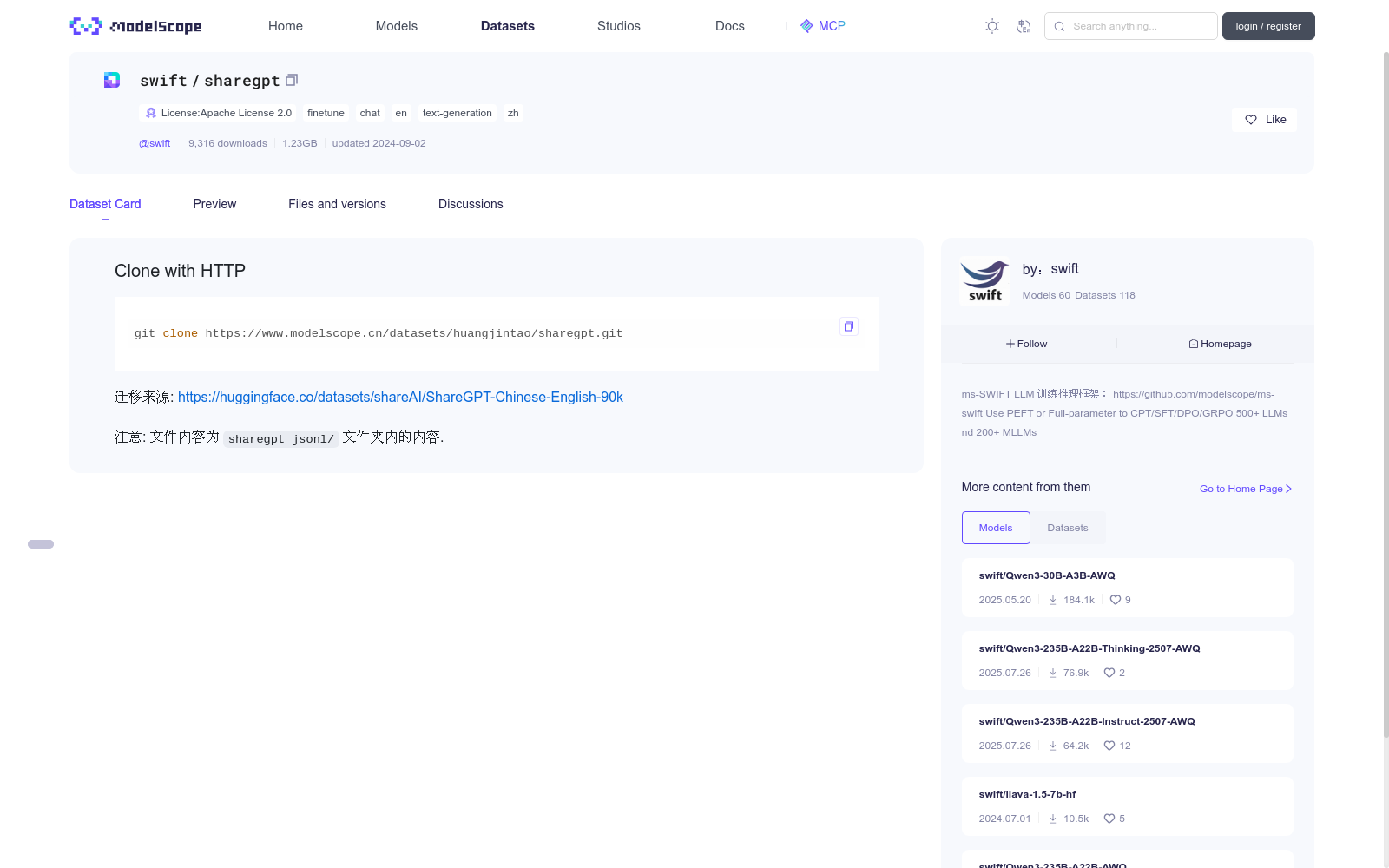Switch to the Preview tab
This screenshot has height=868, width=1389.
pyautogui.click(x=214, y=204)
